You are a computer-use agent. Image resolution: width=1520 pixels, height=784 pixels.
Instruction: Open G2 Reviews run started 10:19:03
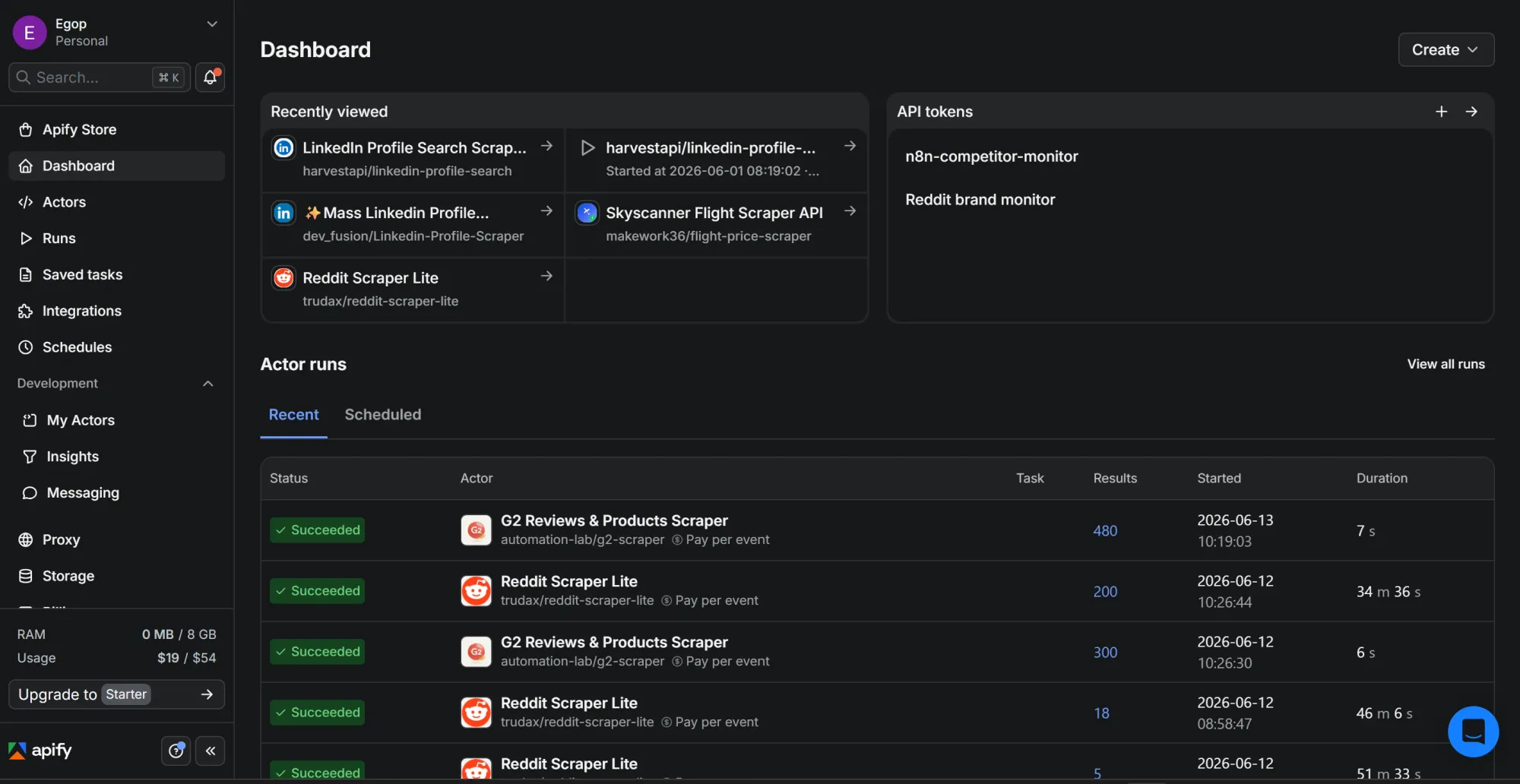tap(877, 530)
